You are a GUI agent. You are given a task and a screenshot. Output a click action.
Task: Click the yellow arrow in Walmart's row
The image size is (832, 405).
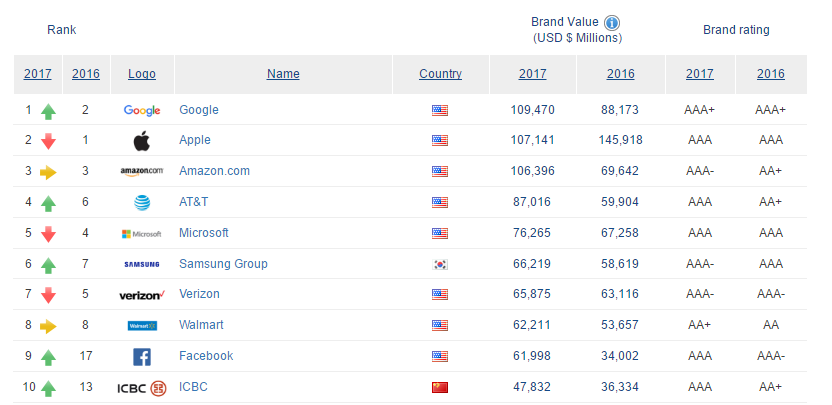[48, 326]
